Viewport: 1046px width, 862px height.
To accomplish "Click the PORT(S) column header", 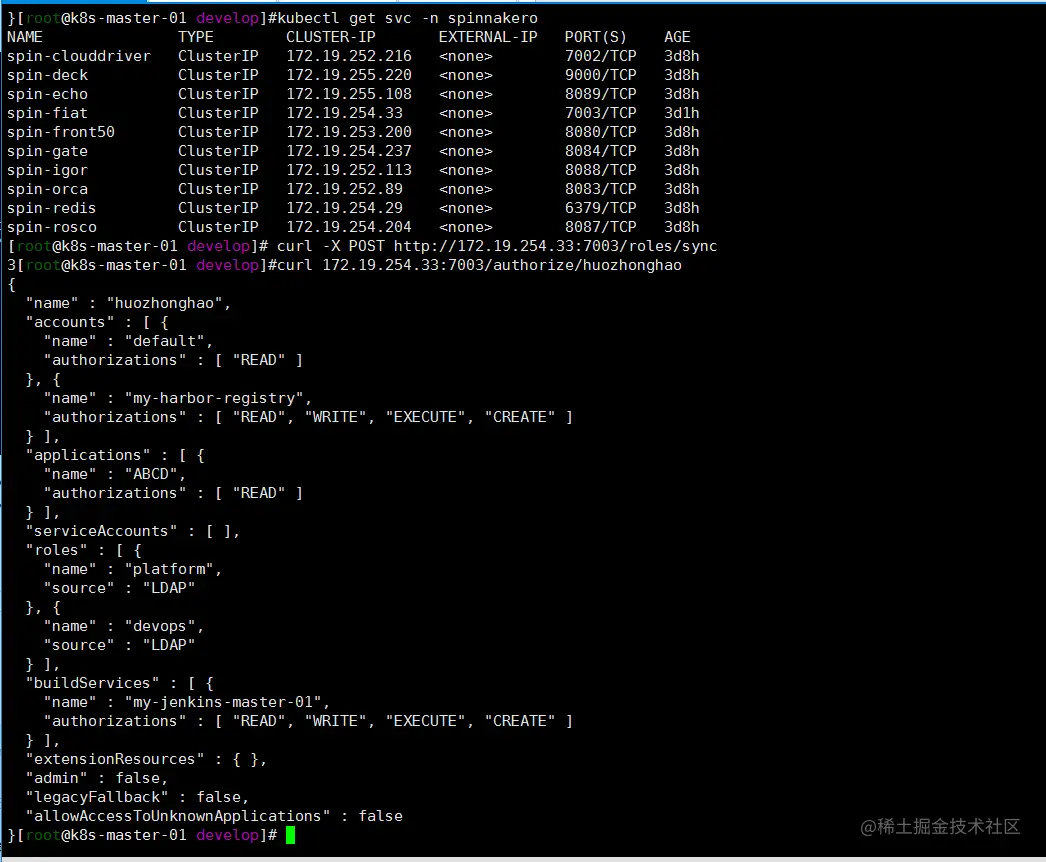I will pos(596,37).
